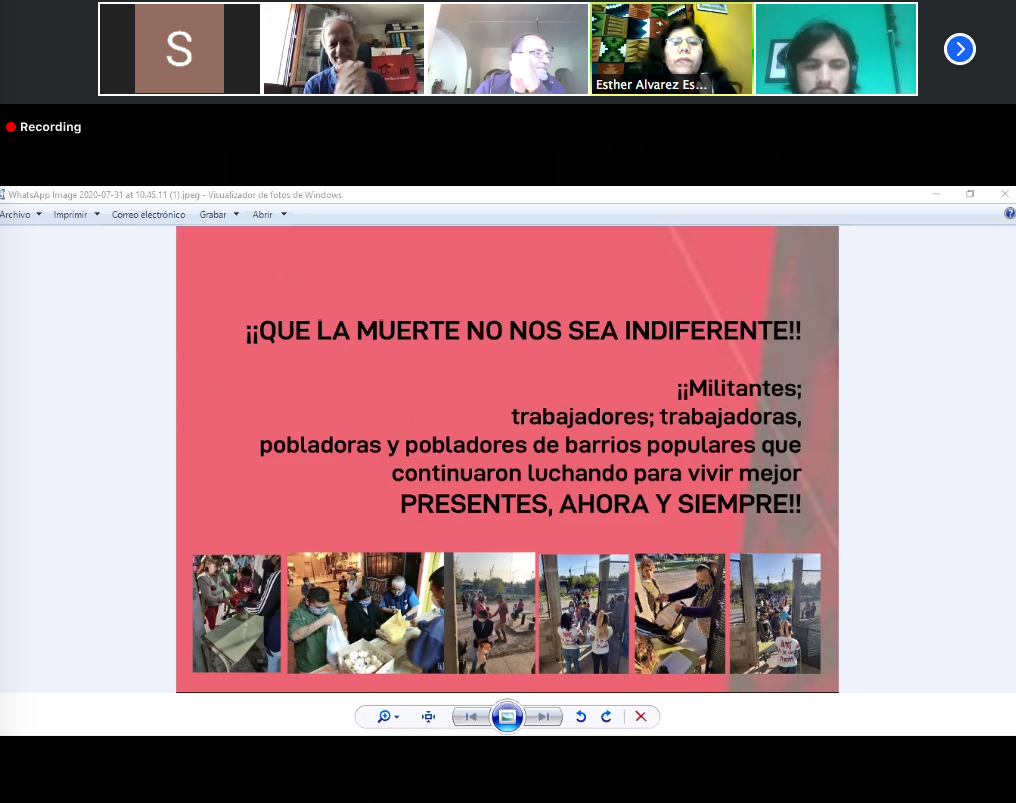Image resolution: width=1016 pixels, height=803 pixels.
Task: Rotate the image counterclockwise
Action: click(x=581, y=716)
